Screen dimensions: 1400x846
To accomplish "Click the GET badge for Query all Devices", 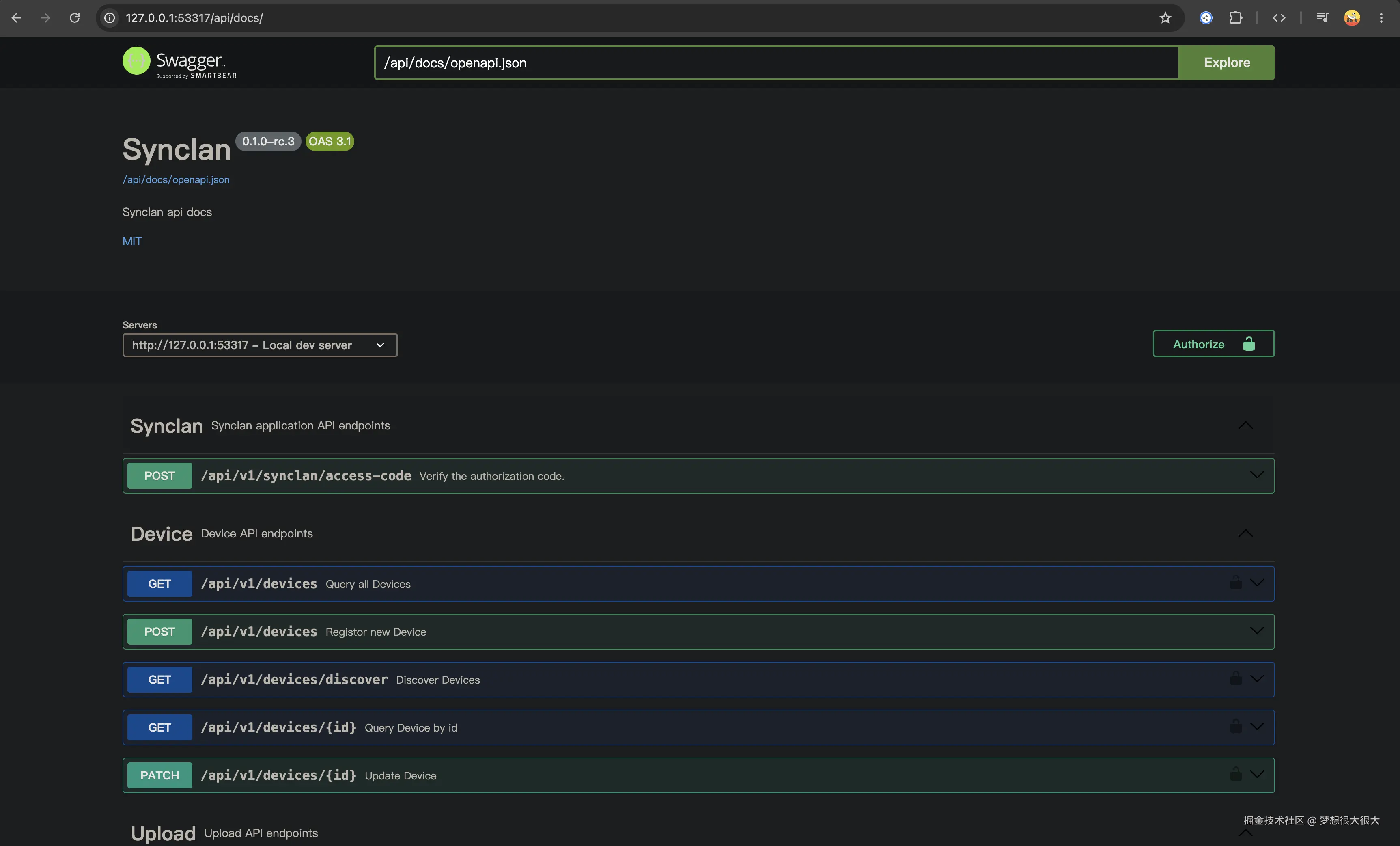I will click(159, 584).
